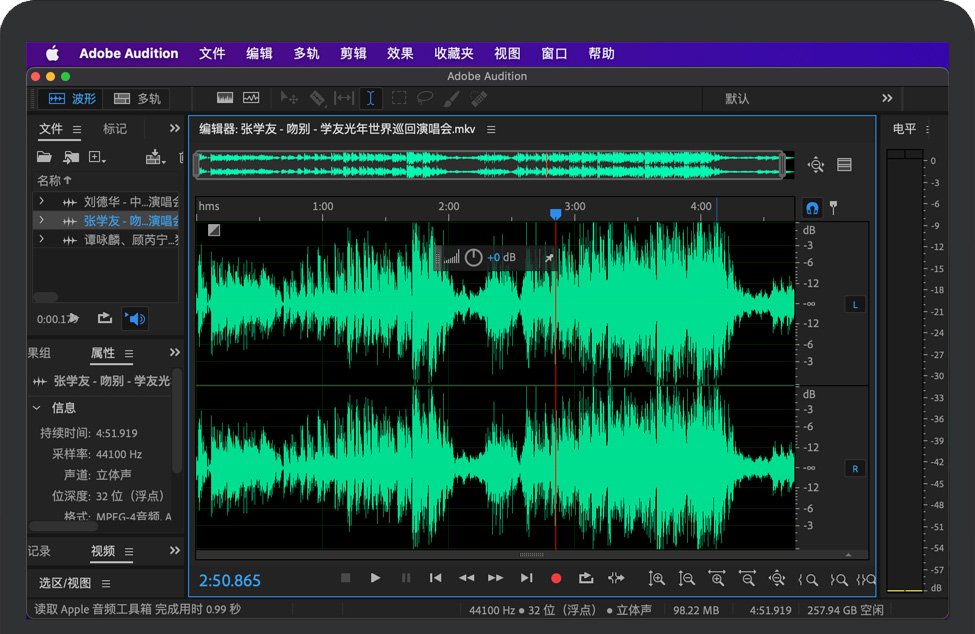Image resolution: width=975 pixels, height=634 pixels.
Task: Toggle auto-play speaker in the Files panel
Action: 135,319
